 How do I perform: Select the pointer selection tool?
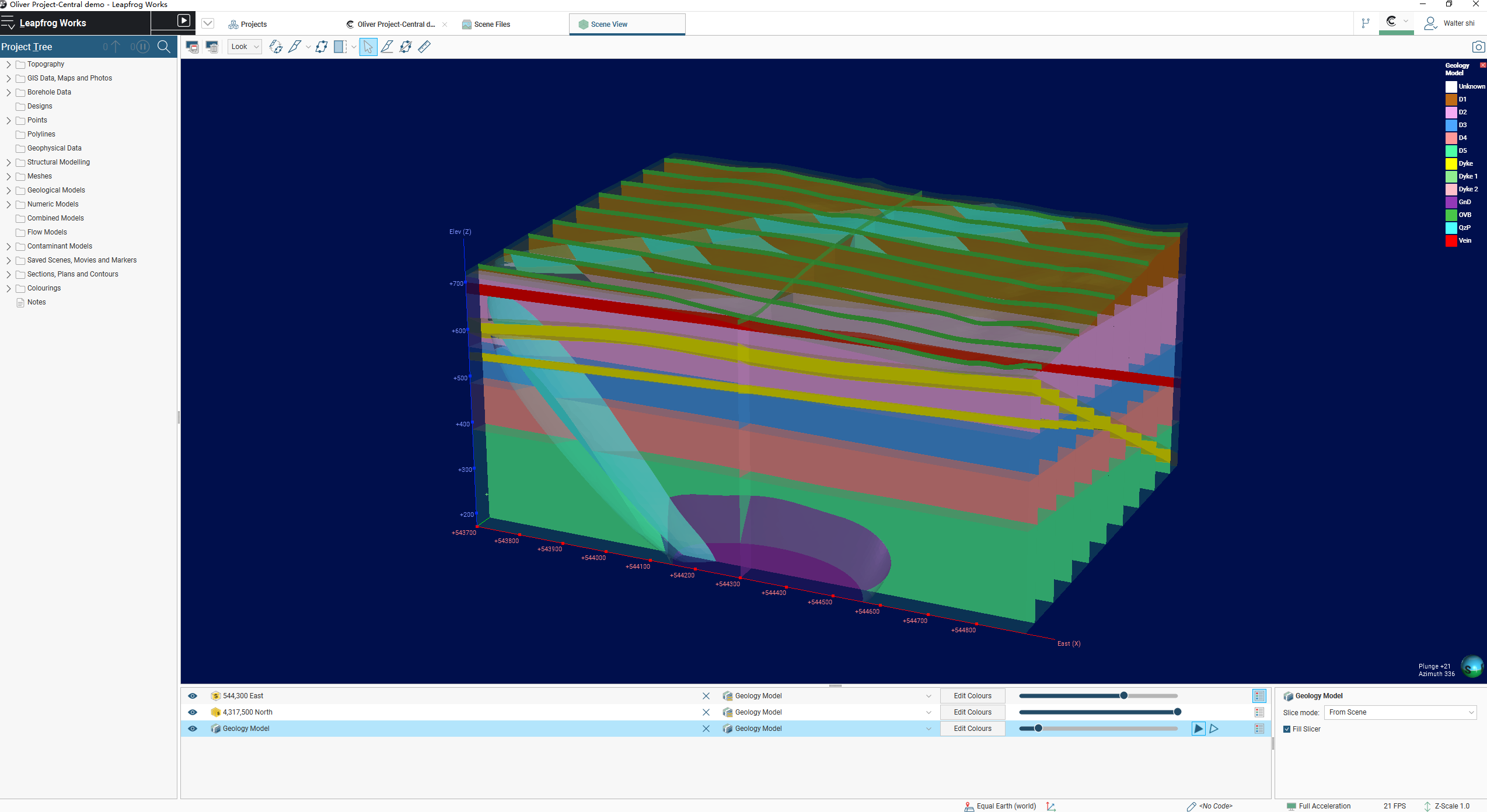368,47
